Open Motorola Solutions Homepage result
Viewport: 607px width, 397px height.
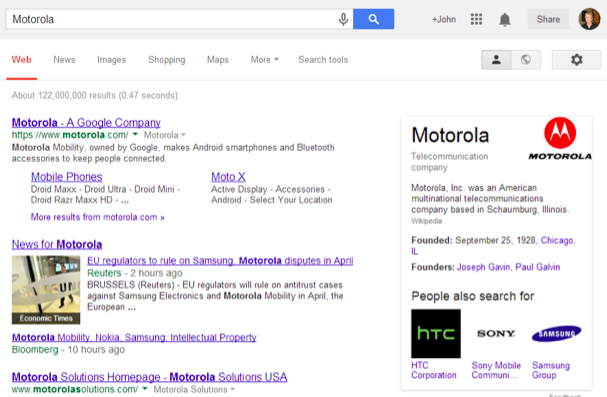(x=149, y=377)
